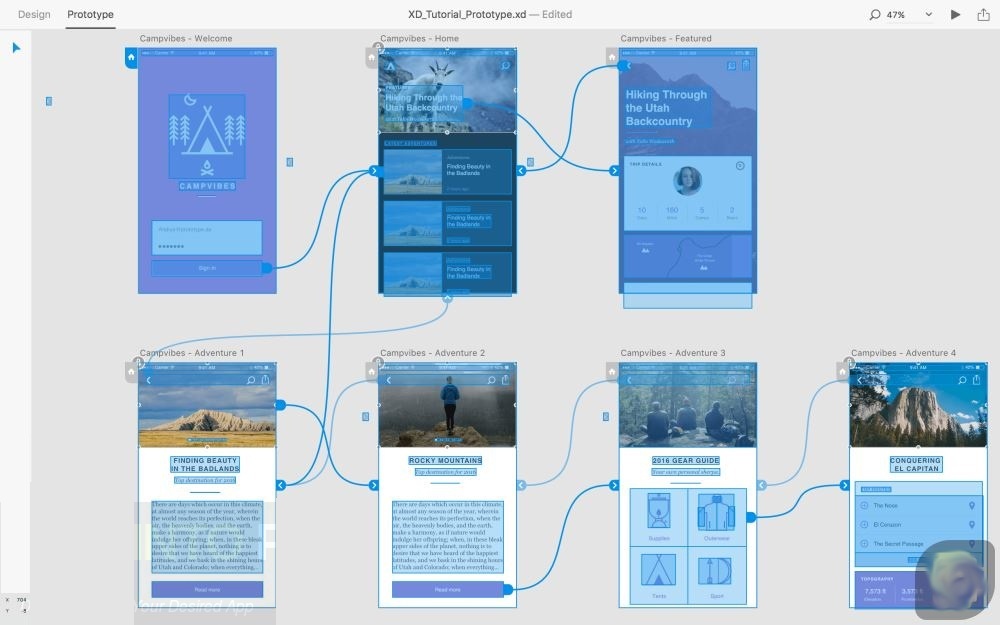The width and height of the screenshot is (1000, 625).
Task: Select the Prototype tab
Action: [x=90, y=15]
